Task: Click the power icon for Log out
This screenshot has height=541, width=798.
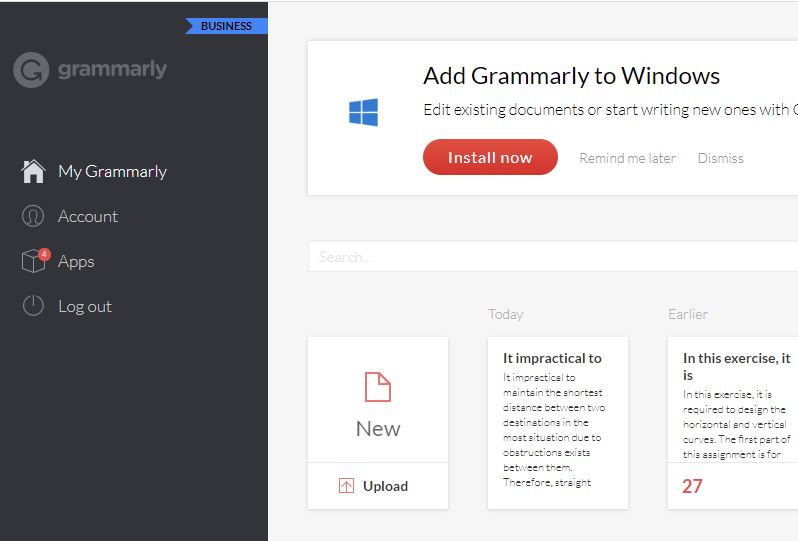Action: pos(33,306)
